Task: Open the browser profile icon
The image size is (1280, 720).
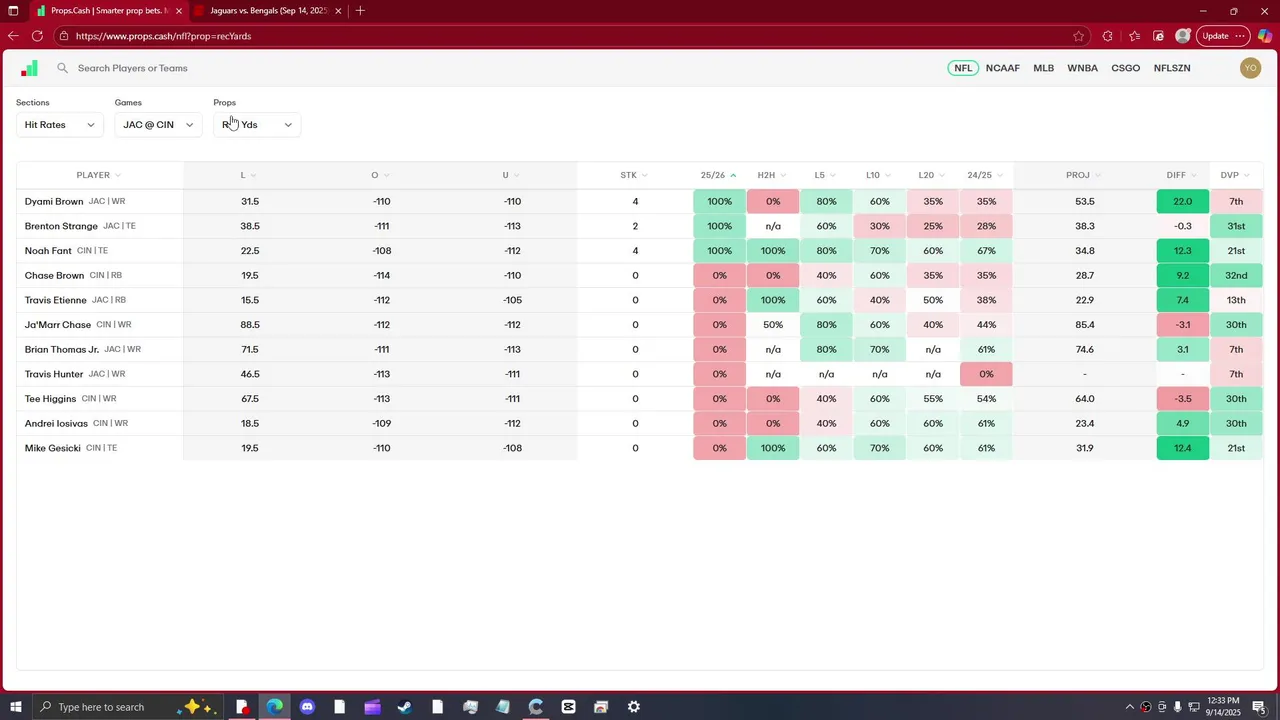Action: tap(1183, 36)
